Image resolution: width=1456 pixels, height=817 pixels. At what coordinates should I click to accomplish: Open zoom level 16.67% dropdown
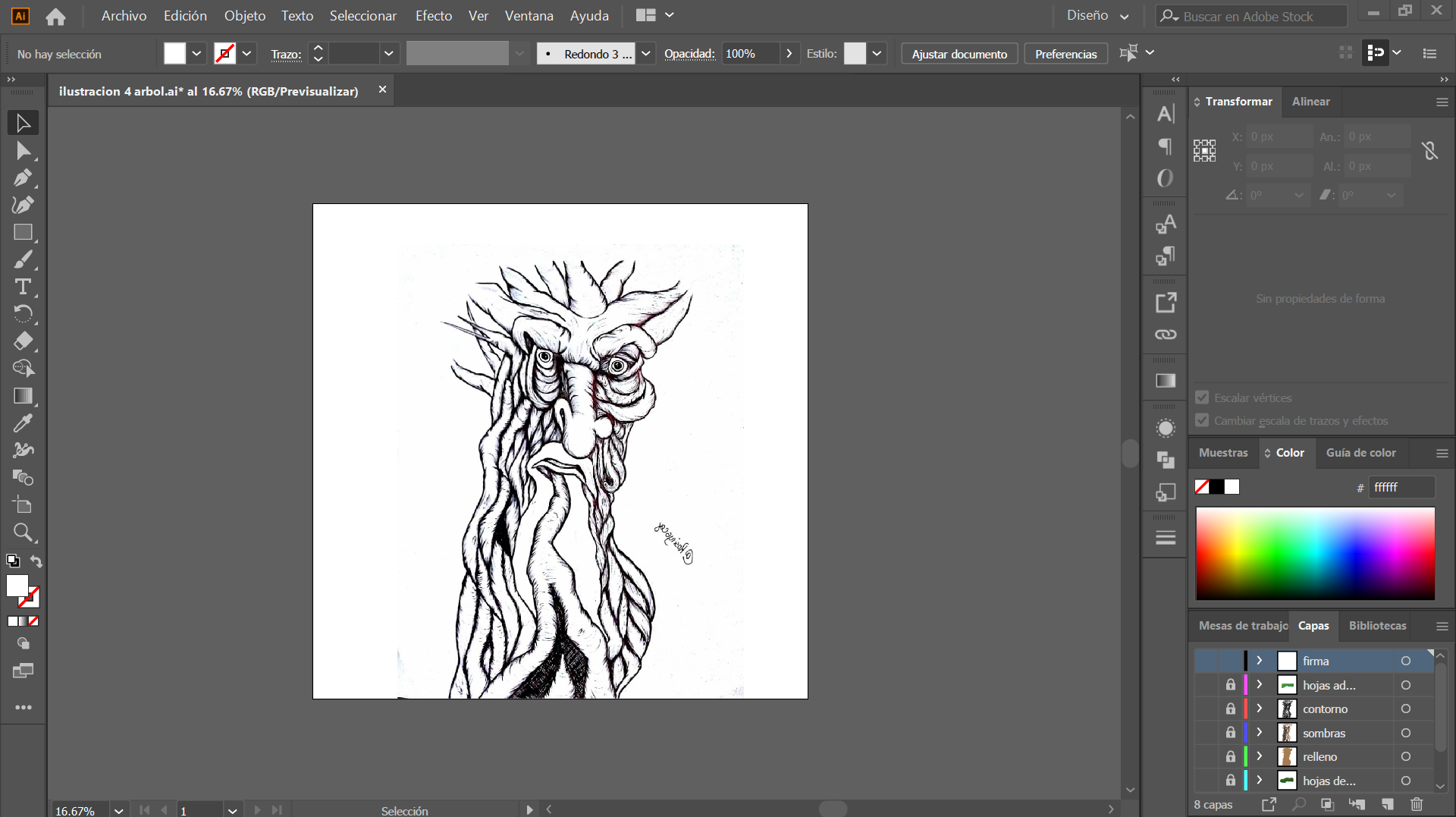pyautogui.click(x=119, y=810)
